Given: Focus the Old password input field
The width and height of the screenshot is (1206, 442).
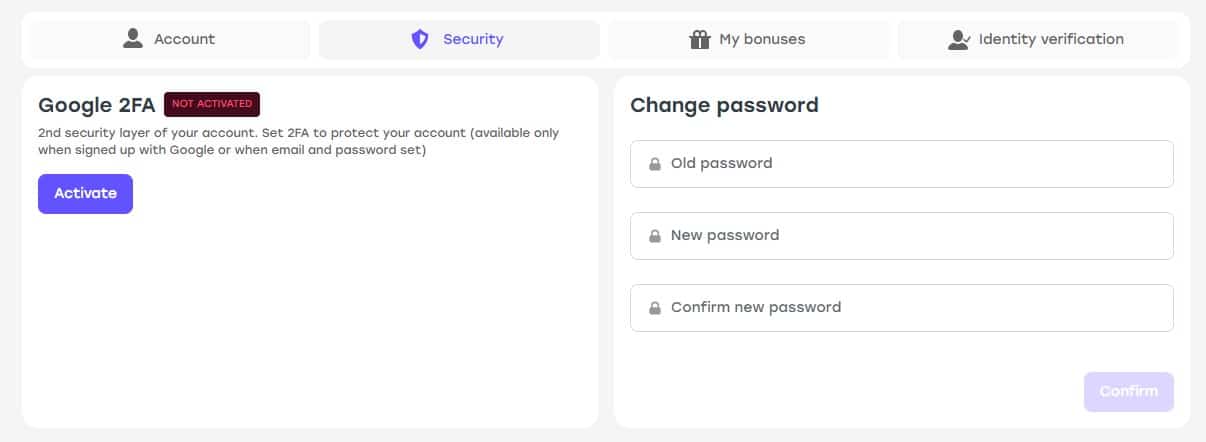Looking at the screenshot, I should 902,164.
